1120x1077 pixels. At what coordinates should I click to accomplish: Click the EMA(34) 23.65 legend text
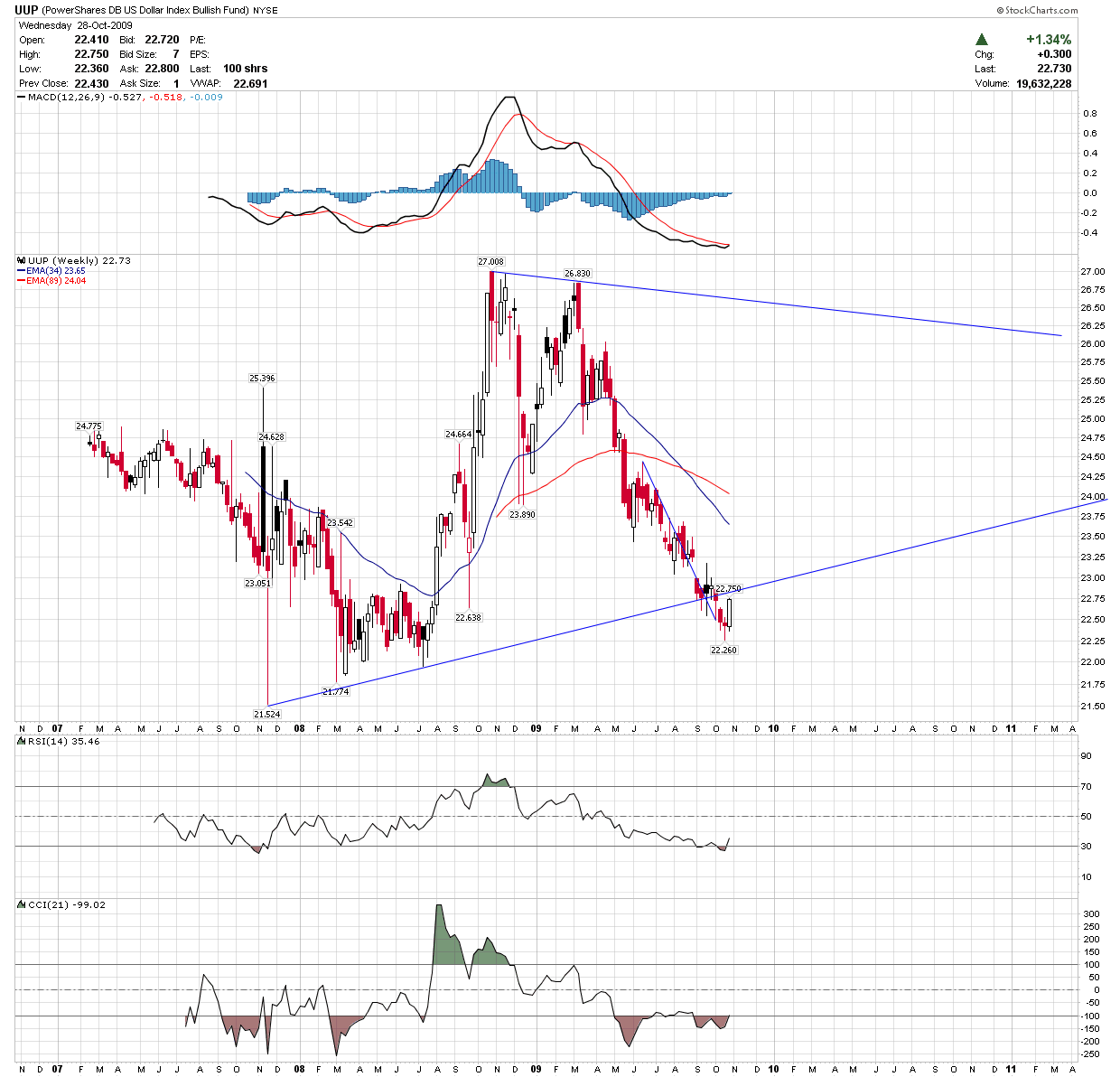click(x=56, y=270)
